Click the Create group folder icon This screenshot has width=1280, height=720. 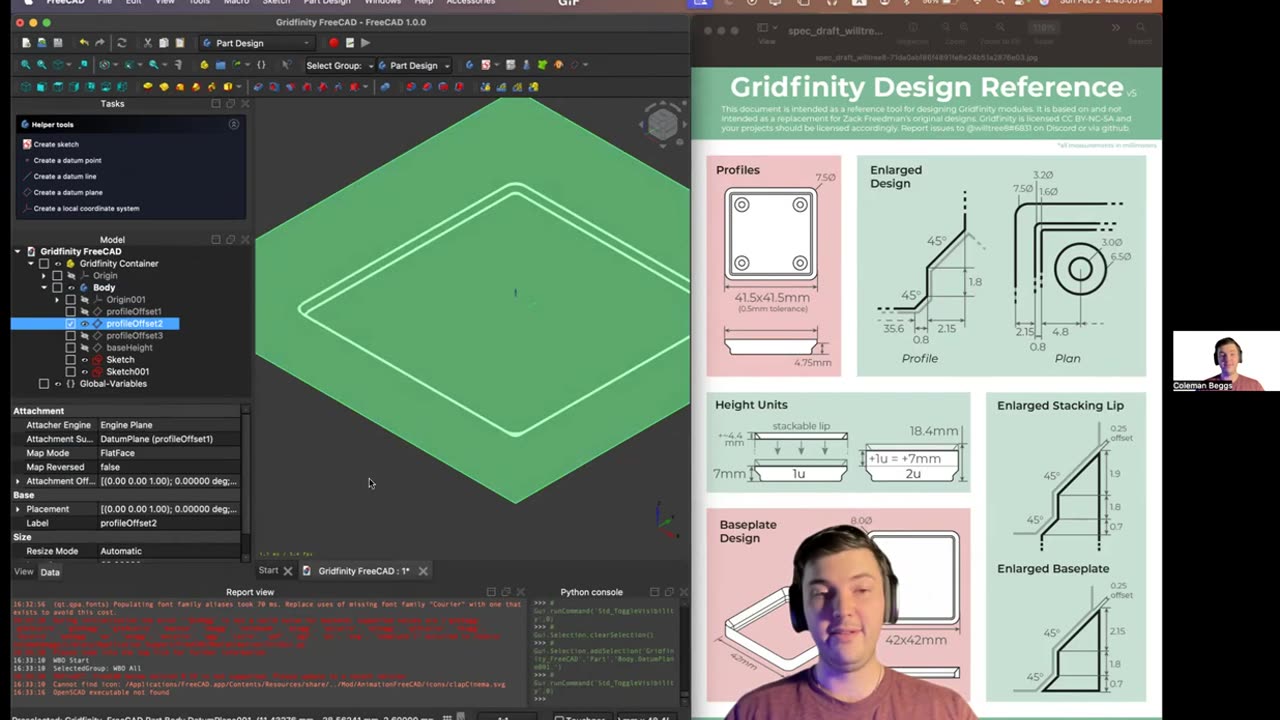pos(220,65)
